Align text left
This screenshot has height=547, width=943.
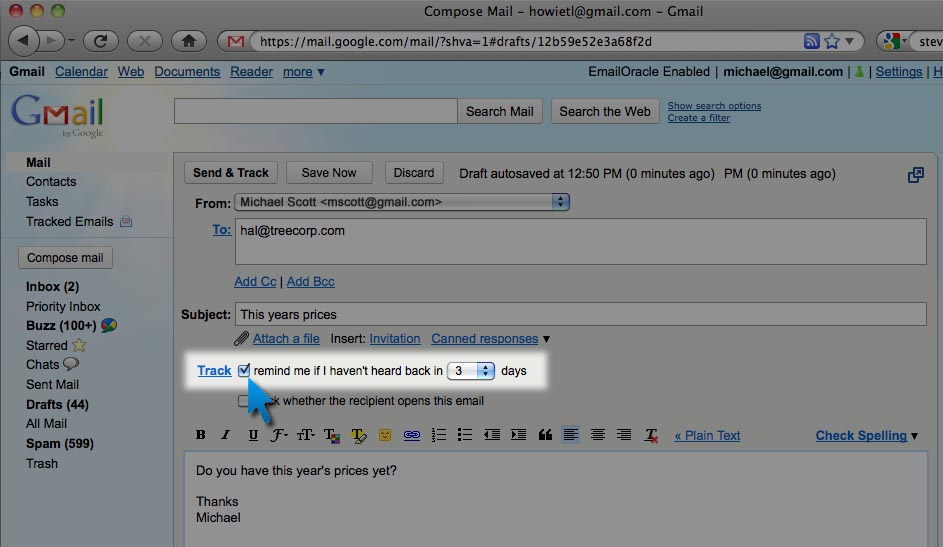point(571,434)
